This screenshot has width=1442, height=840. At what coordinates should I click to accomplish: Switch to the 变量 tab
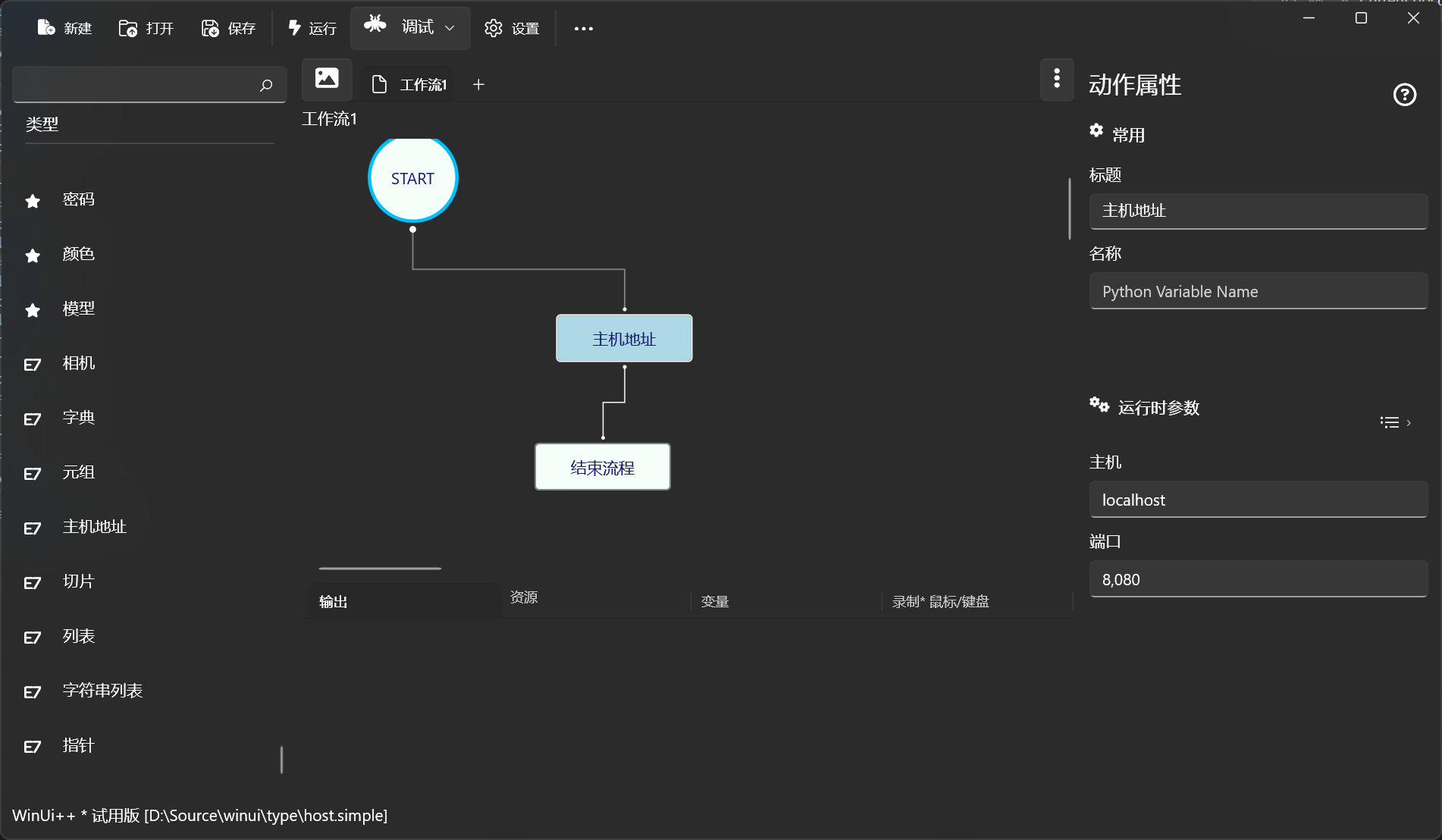pos(714,602)
